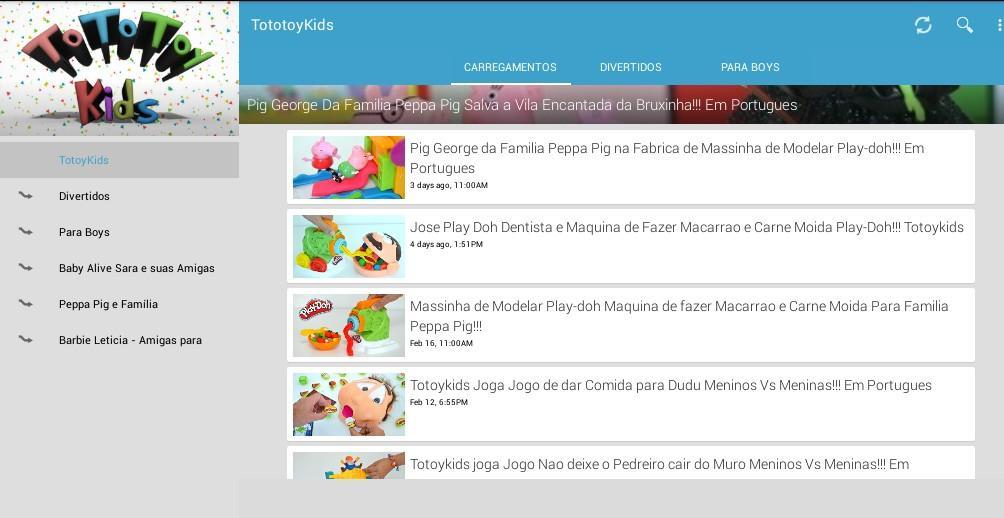Click the arrow icon beside Divertidos
Screen dimensions: 1004x518
coord(26,195)
